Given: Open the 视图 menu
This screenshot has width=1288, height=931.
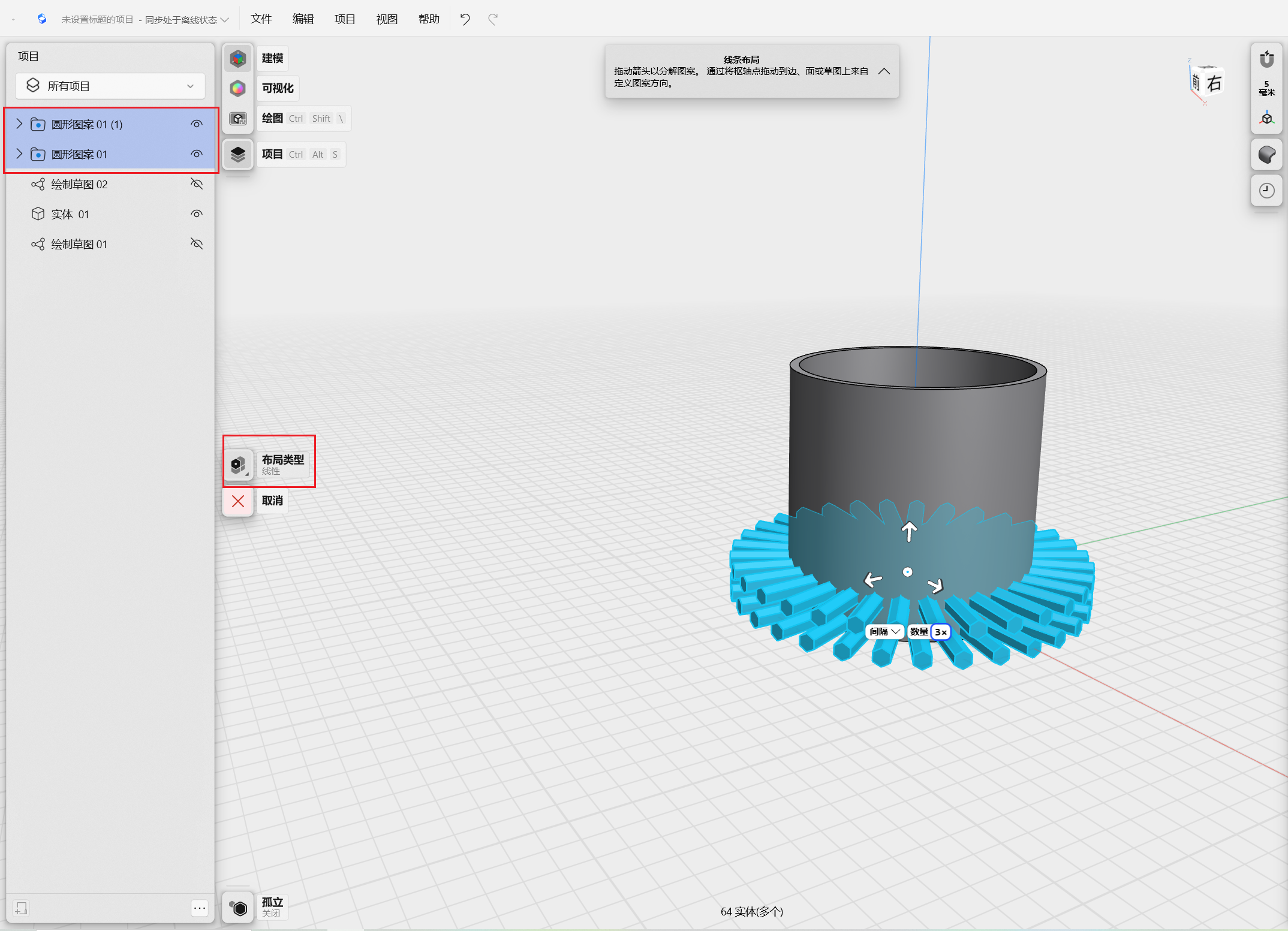Looking at the screenshot, I should click(x=387, y=19).
